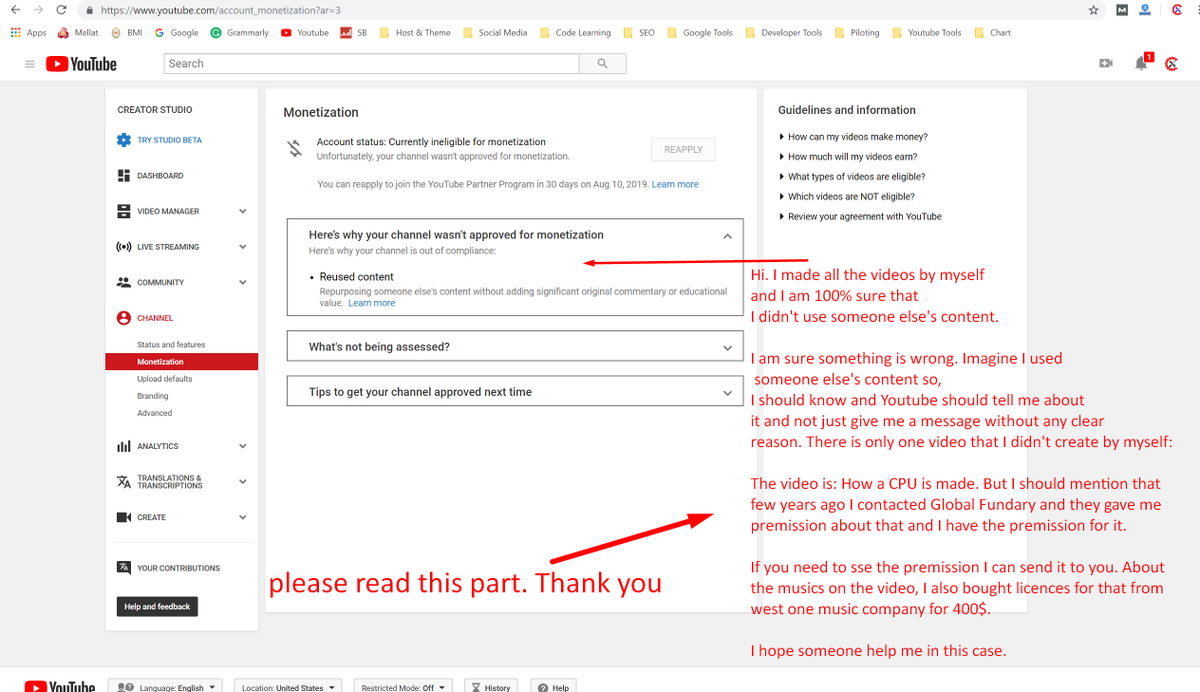The height and width of the screenshot is (692, 1200).
Task: Expand the Community section chevron
Action: pos(243,282)
